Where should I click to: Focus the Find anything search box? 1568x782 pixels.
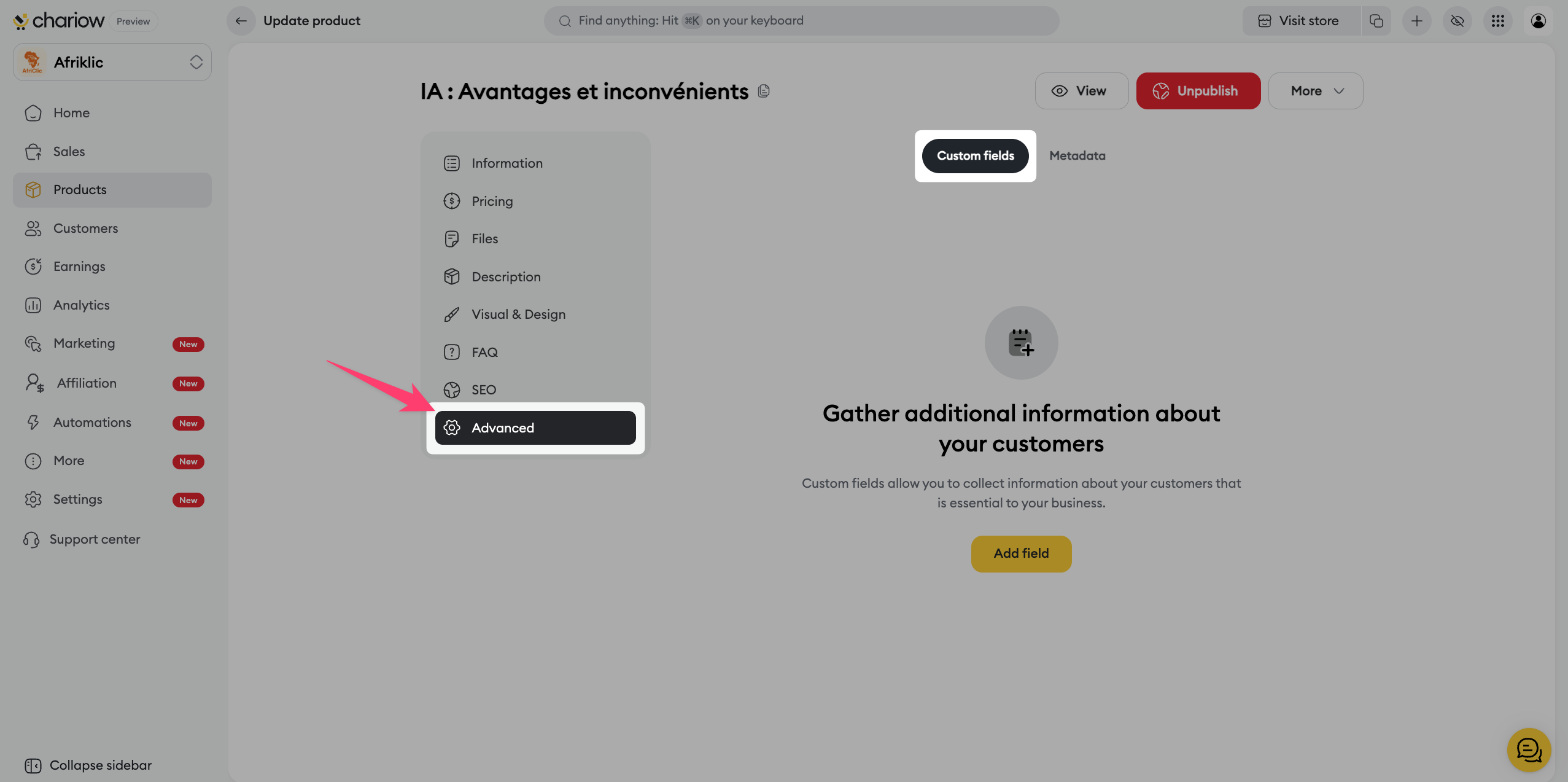point(801,21)
